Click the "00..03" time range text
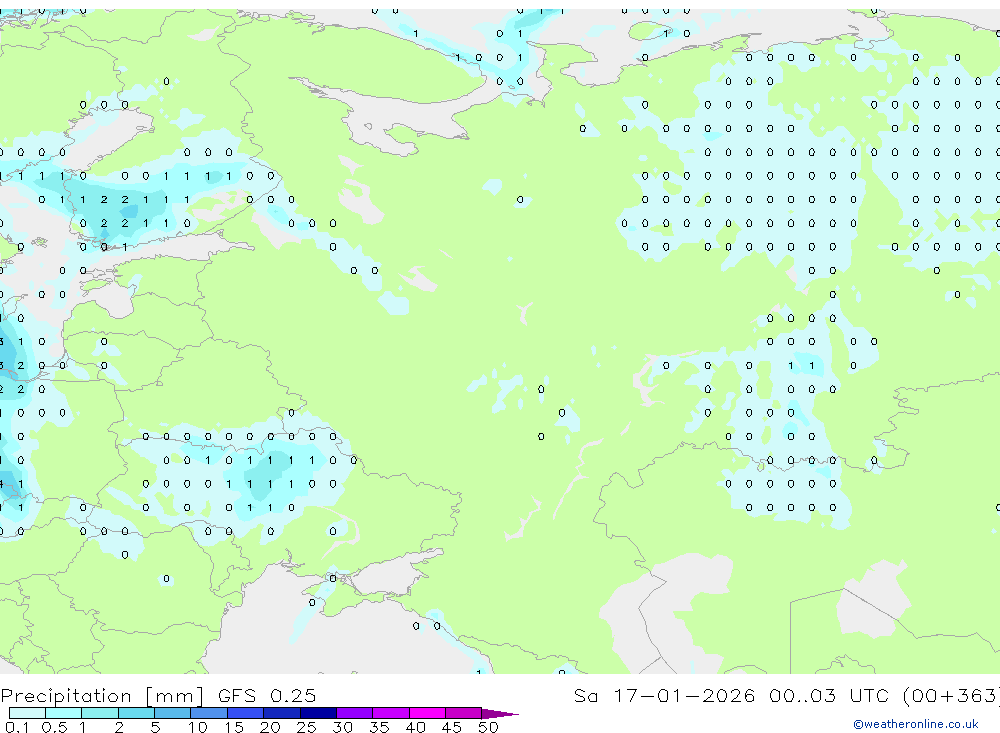 802,695
